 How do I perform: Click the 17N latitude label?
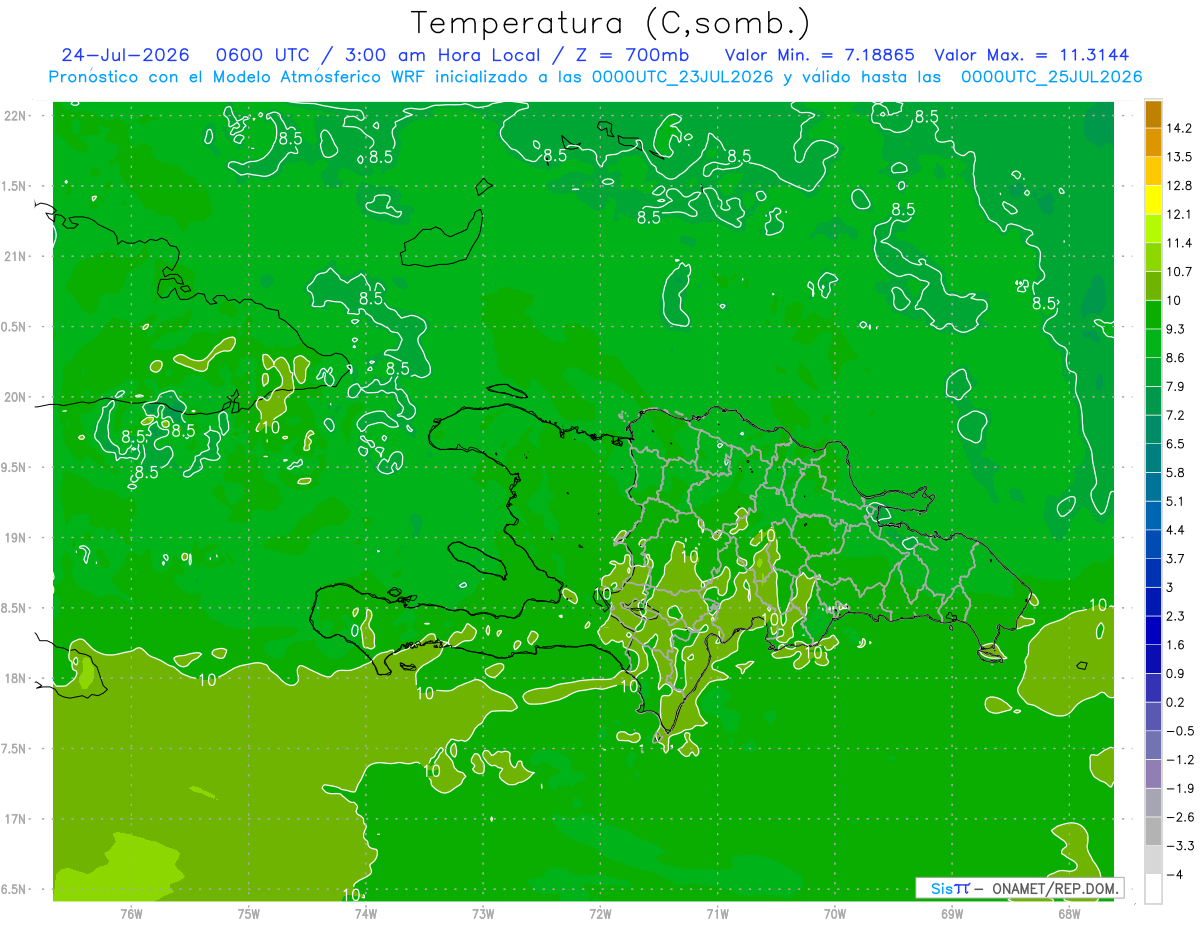14,819
